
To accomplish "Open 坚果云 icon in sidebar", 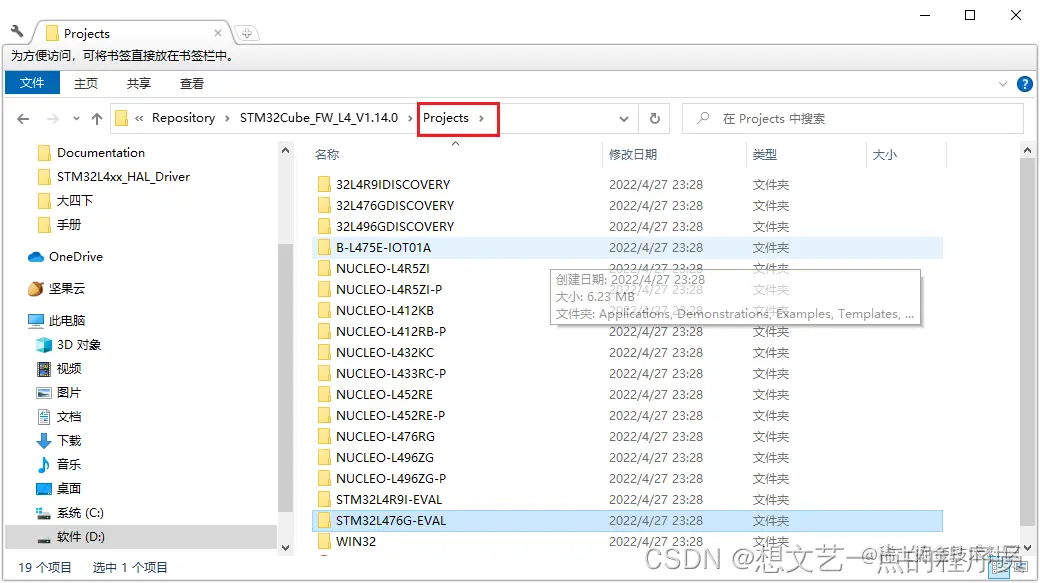I will (x=36, y=289).
